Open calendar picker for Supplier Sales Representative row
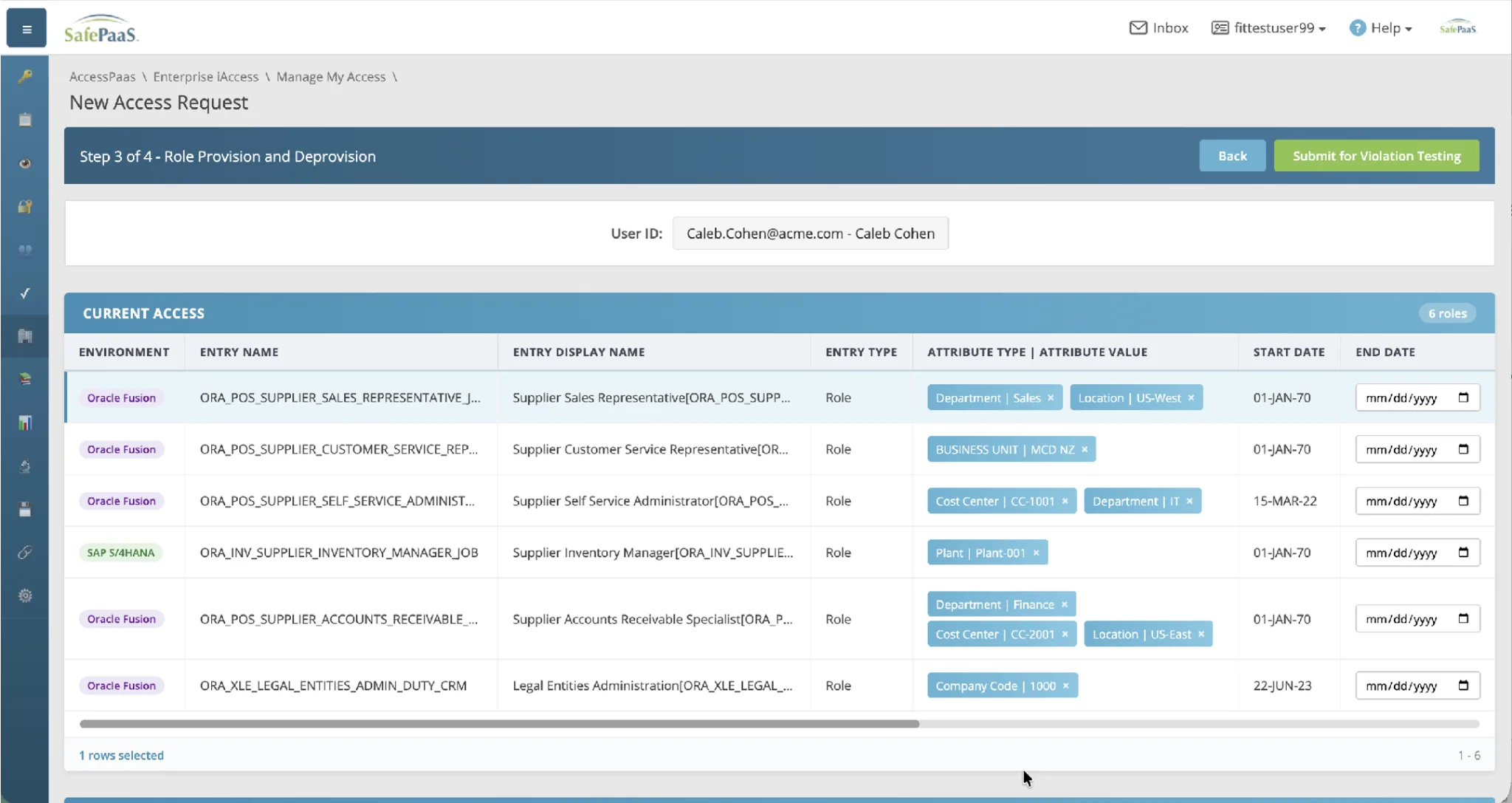 pyautogui.click(x=1463, y=397)
